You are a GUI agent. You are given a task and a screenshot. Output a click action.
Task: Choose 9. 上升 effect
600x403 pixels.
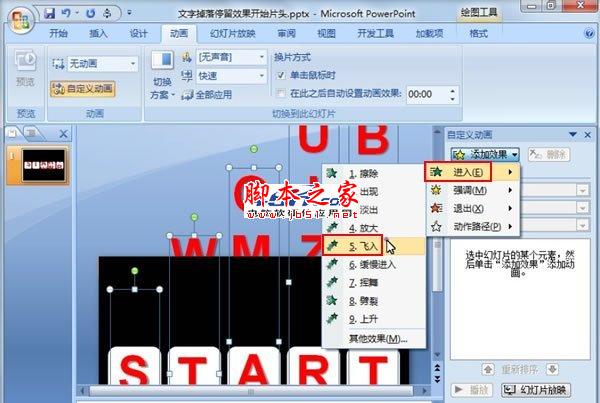point(373,319)
